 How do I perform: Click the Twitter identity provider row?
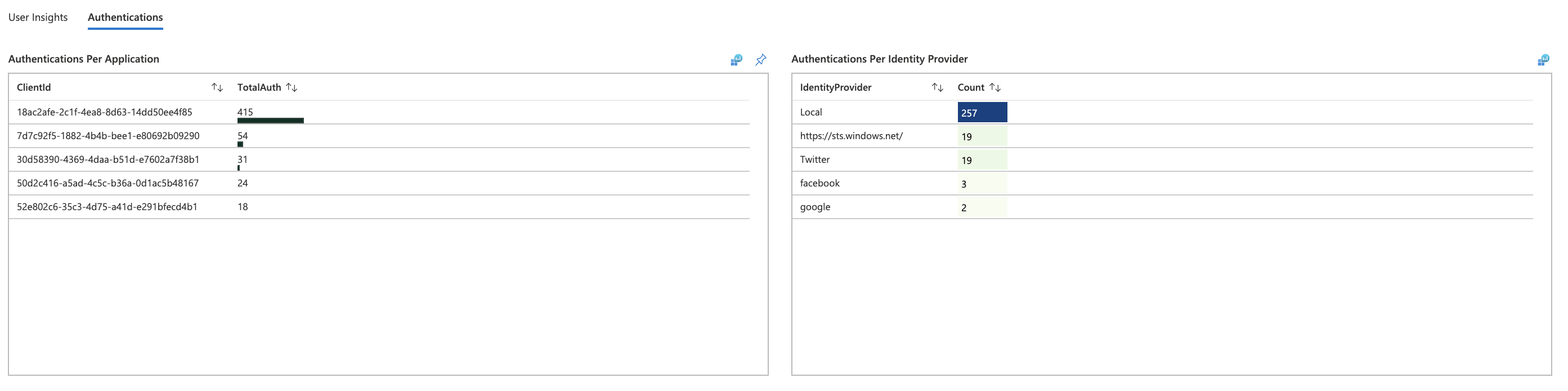pos(1163,159)
